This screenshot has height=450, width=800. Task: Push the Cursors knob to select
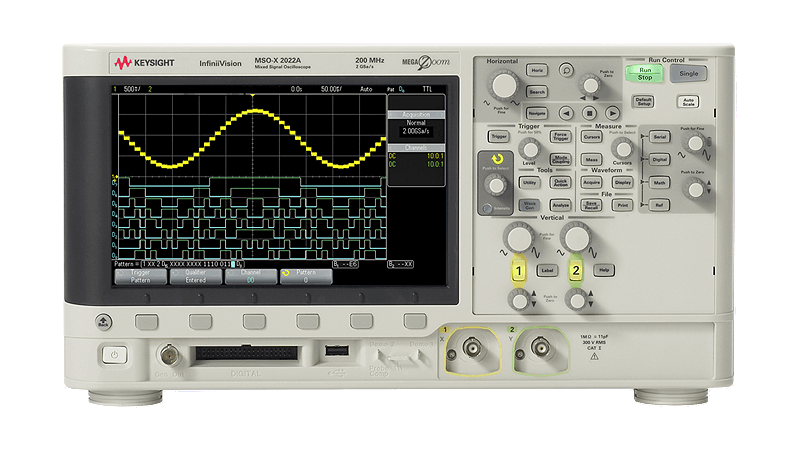pos(622,149)
